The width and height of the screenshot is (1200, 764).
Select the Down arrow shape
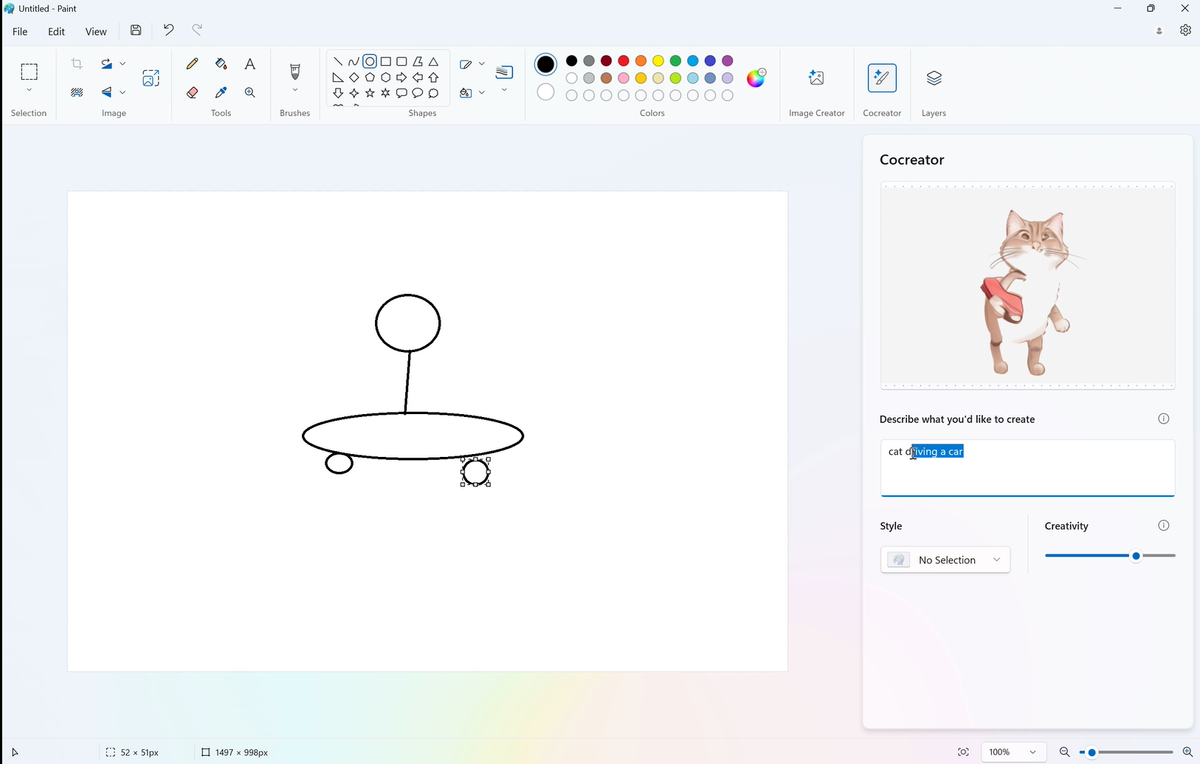coord(338,93)
